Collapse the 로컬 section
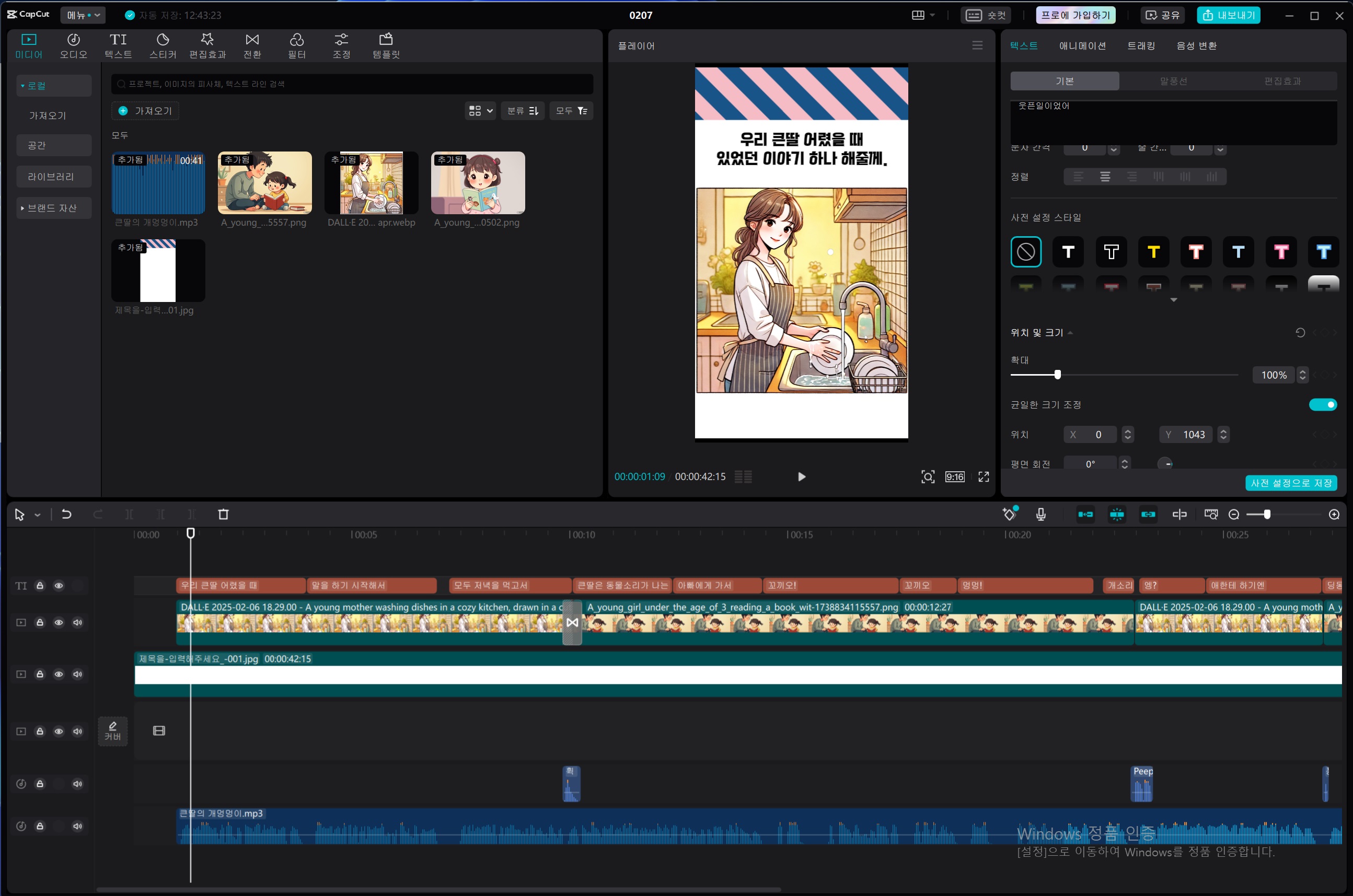This screenshot has width=1353, height=896. 54,86
